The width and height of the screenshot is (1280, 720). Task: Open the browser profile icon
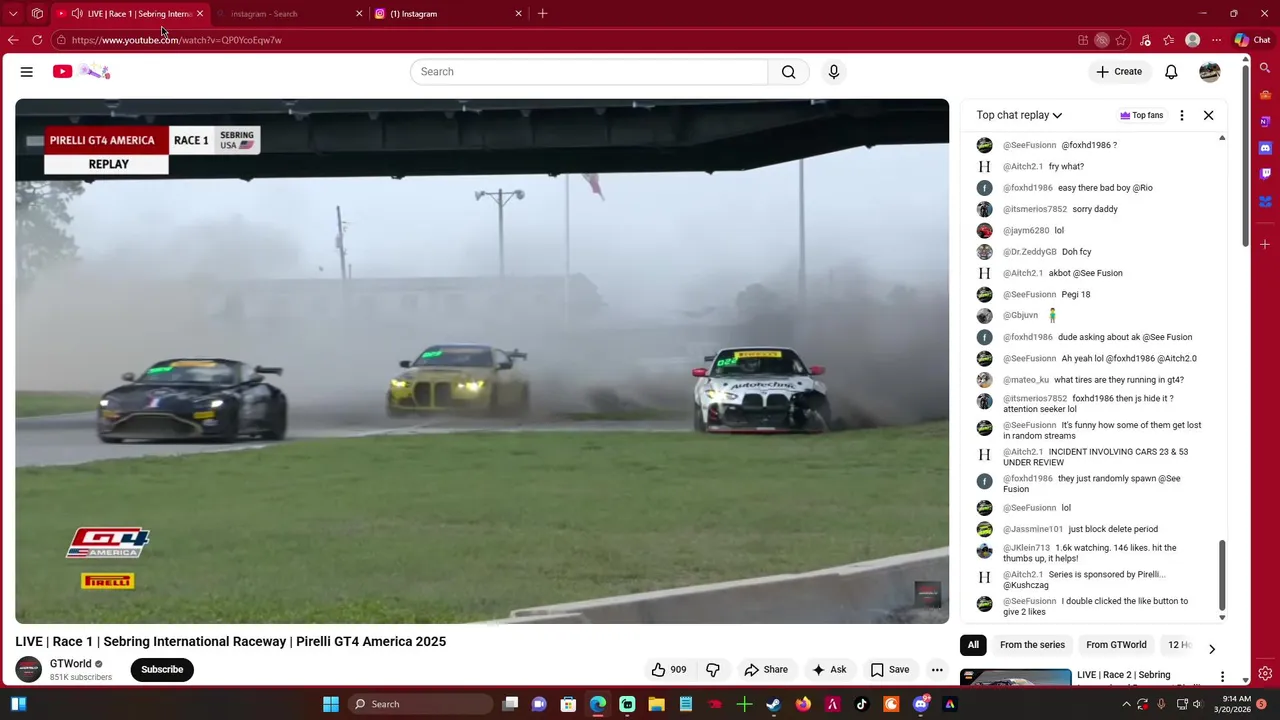1192,40
